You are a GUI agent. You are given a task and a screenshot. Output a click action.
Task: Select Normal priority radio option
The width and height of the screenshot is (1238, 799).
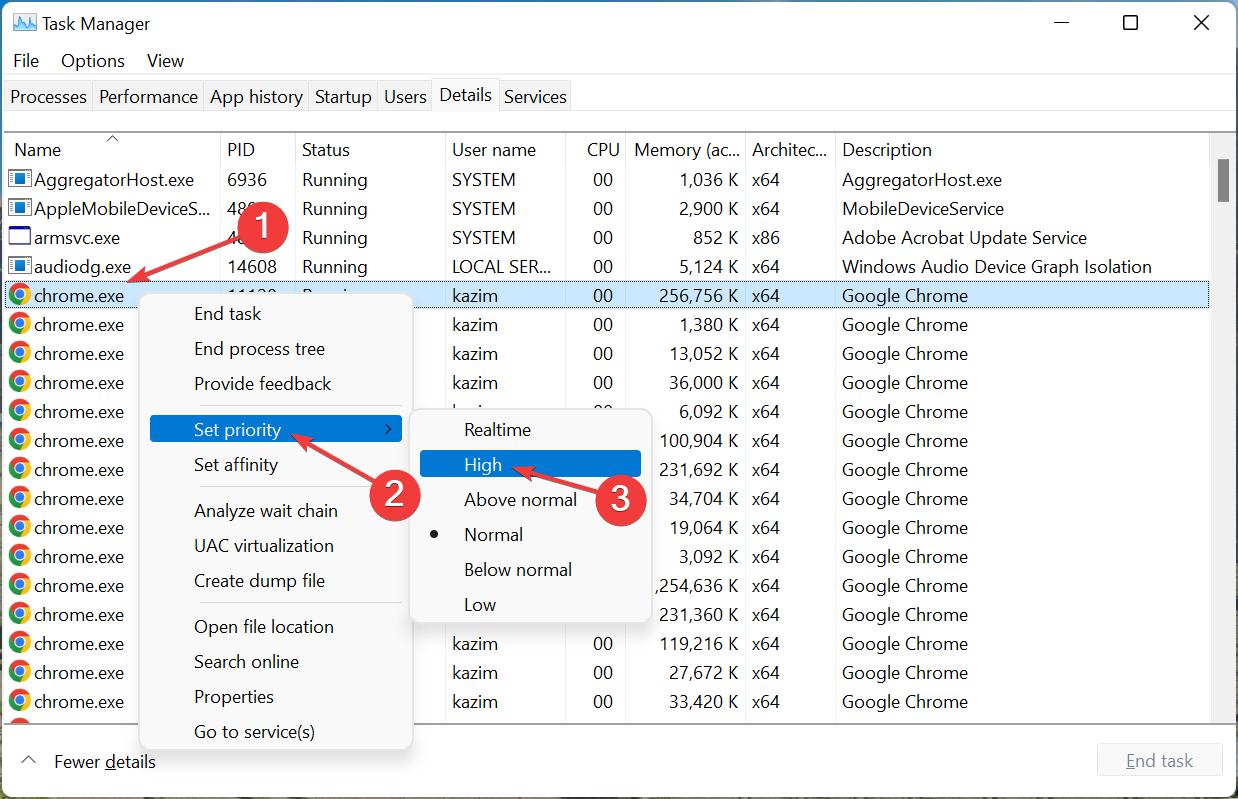pyautogui.click(x=493, y=535)
